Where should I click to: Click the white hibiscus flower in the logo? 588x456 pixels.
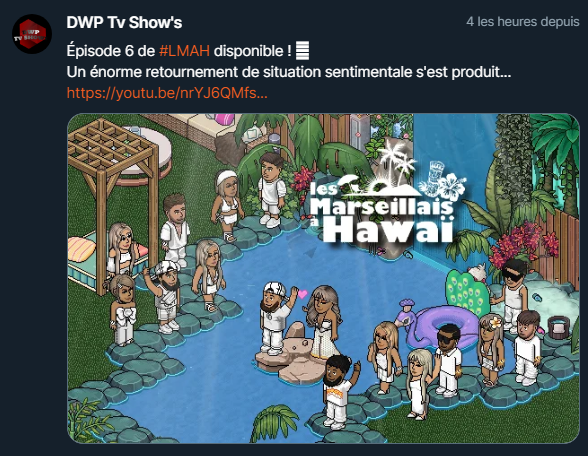coord(452,185)
